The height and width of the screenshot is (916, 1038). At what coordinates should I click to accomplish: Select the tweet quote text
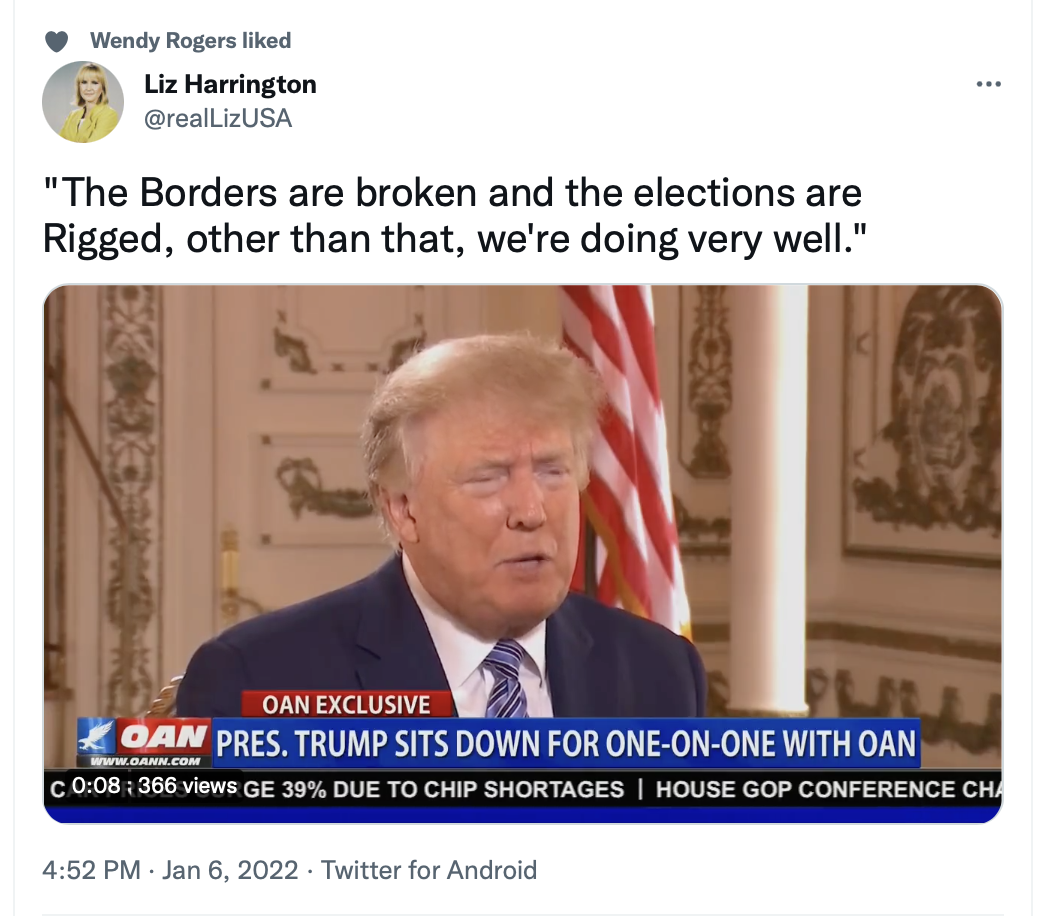click(x=454, y=215)
